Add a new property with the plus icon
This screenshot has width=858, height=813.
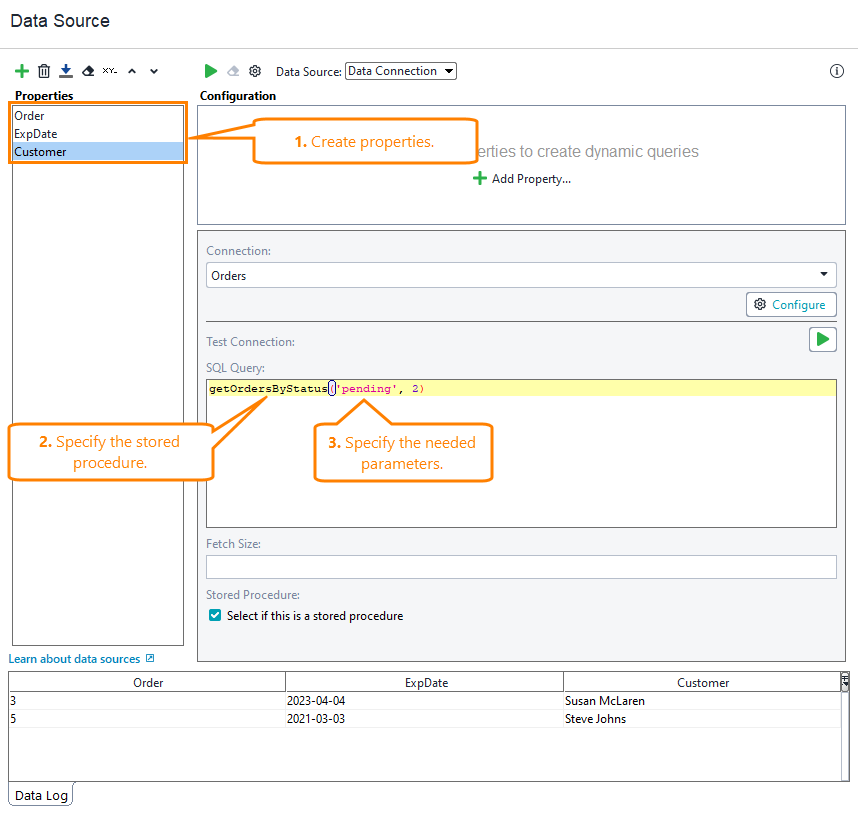tap(22, 71)
